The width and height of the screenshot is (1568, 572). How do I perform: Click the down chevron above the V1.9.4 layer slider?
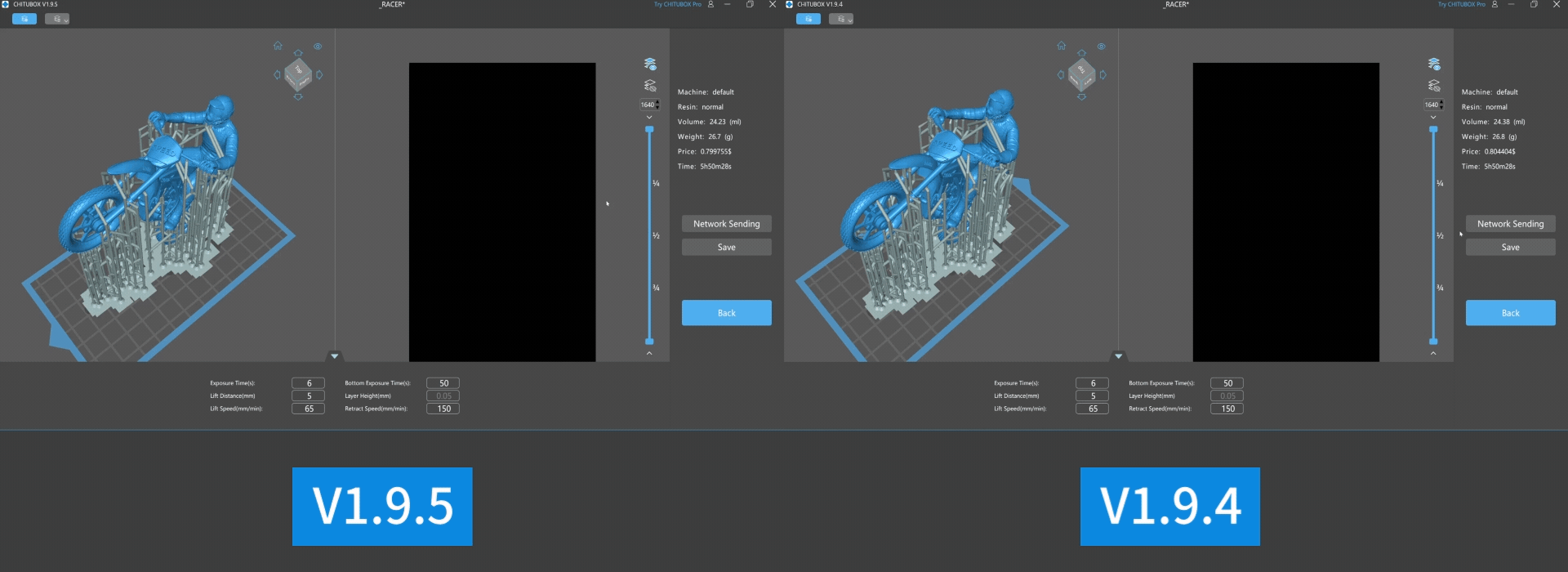(x=1433, y=118)
